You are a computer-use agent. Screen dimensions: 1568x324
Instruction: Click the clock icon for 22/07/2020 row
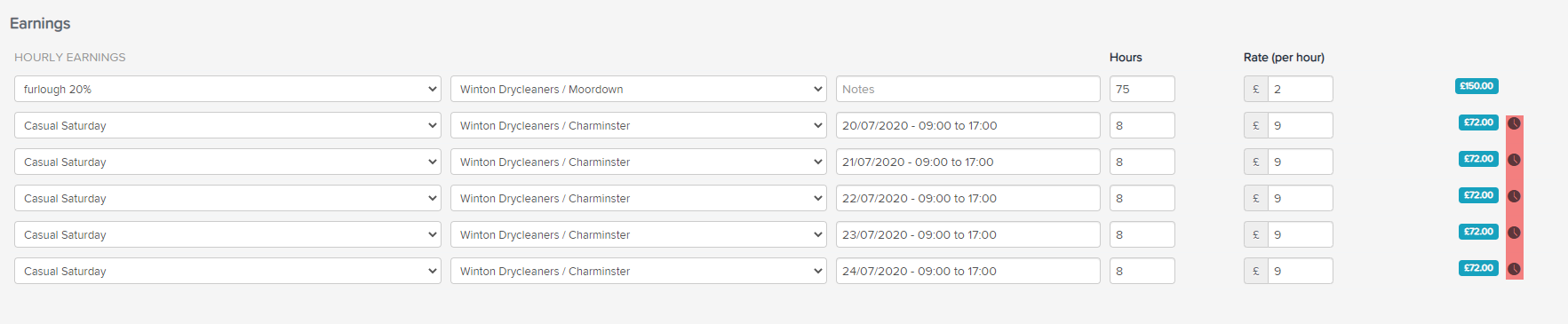[1514, 196]
